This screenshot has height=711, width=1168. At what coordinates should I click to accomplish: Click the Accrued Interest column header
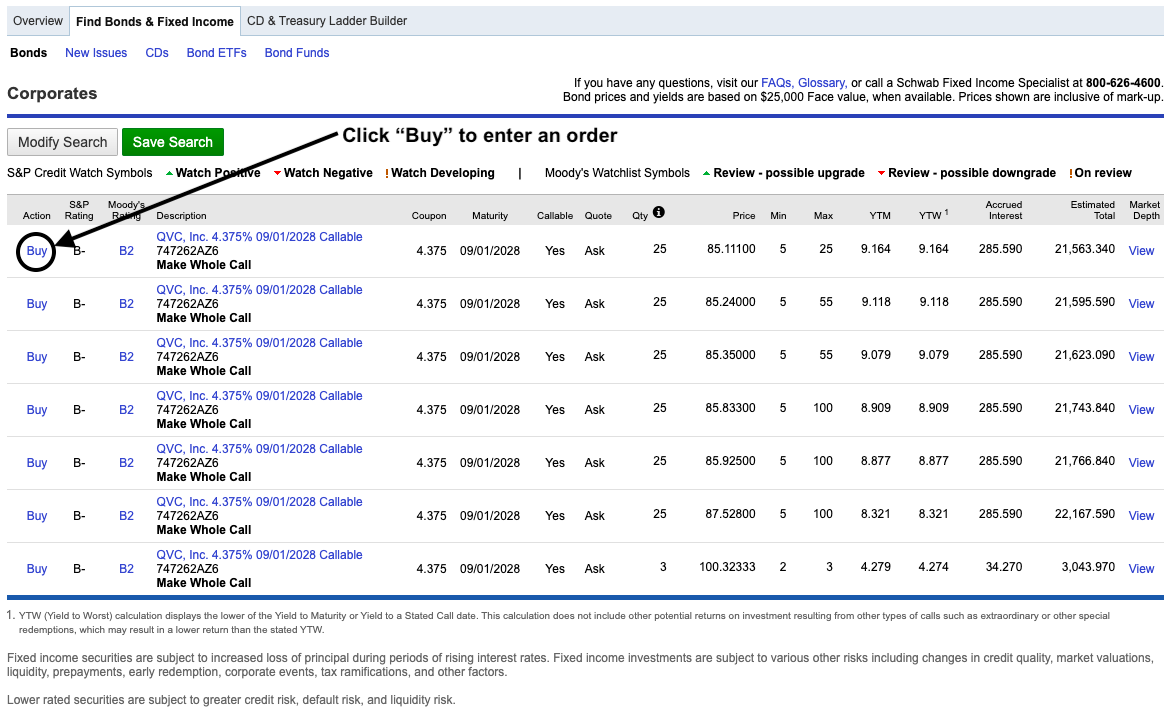point(1004,210)
